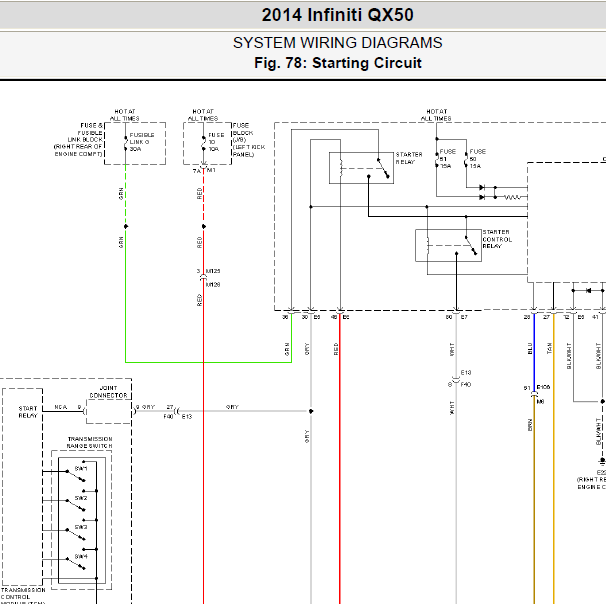
Task: Click the splice dot on the green wire
Action: (x=126, y=226)
